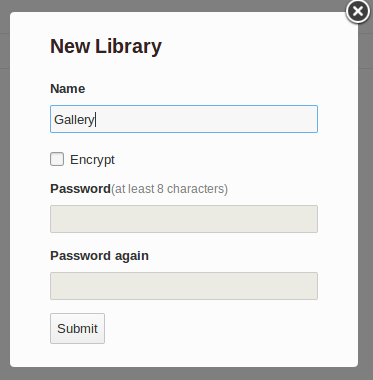
Task: Click the greyed-out first password box
Action: pyautogui.click(x=184, y=219)
